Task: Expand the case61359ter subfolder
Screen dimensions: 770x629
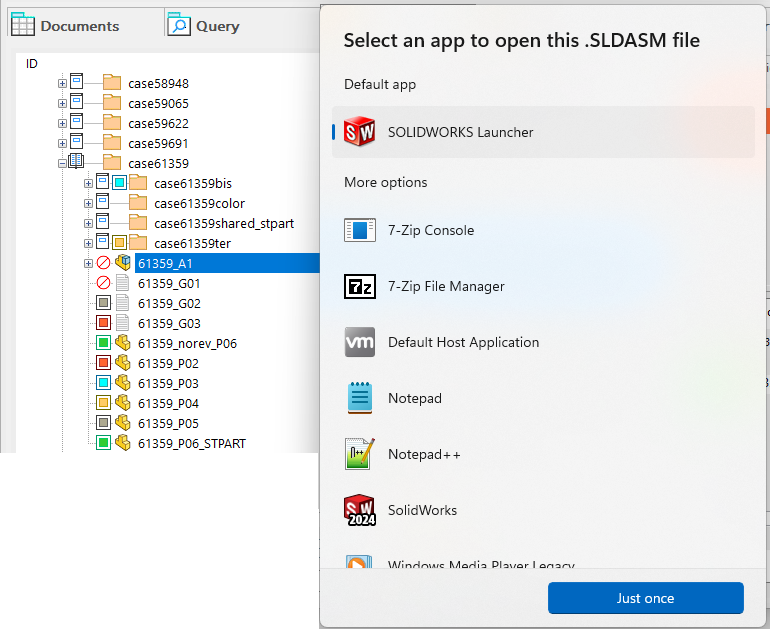Action: tap(88, 244)
